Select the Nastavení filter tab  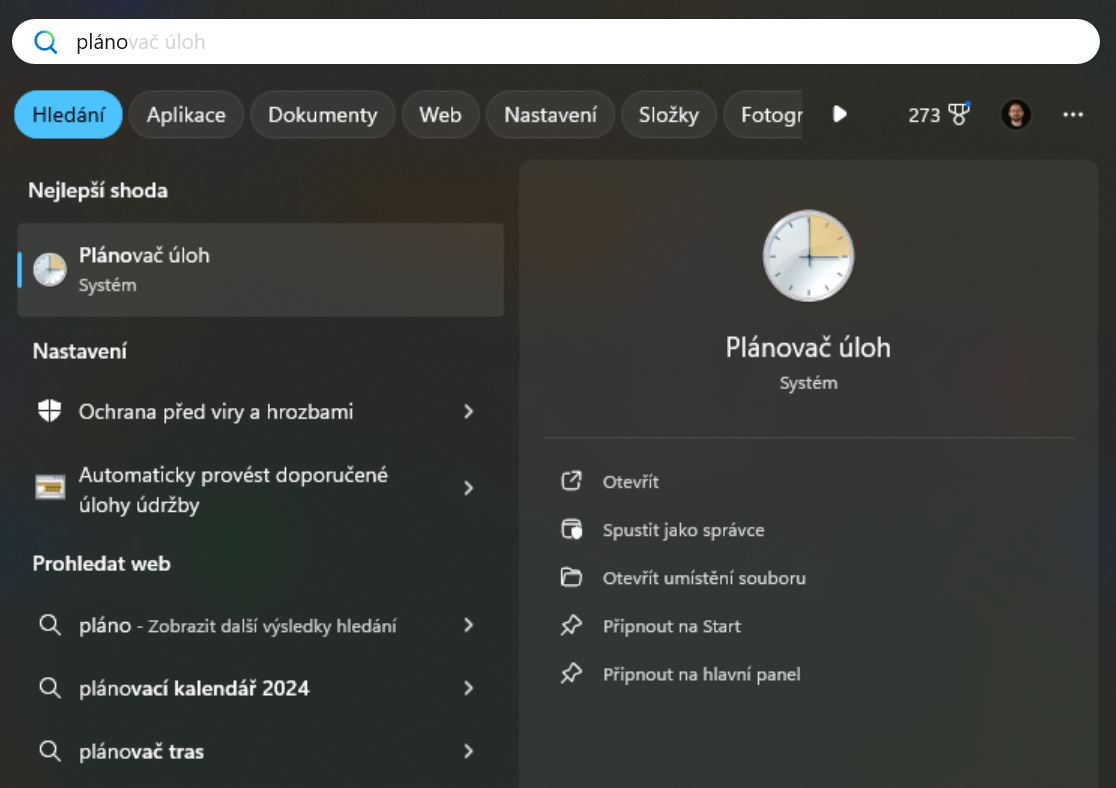[x=550, y=115]
